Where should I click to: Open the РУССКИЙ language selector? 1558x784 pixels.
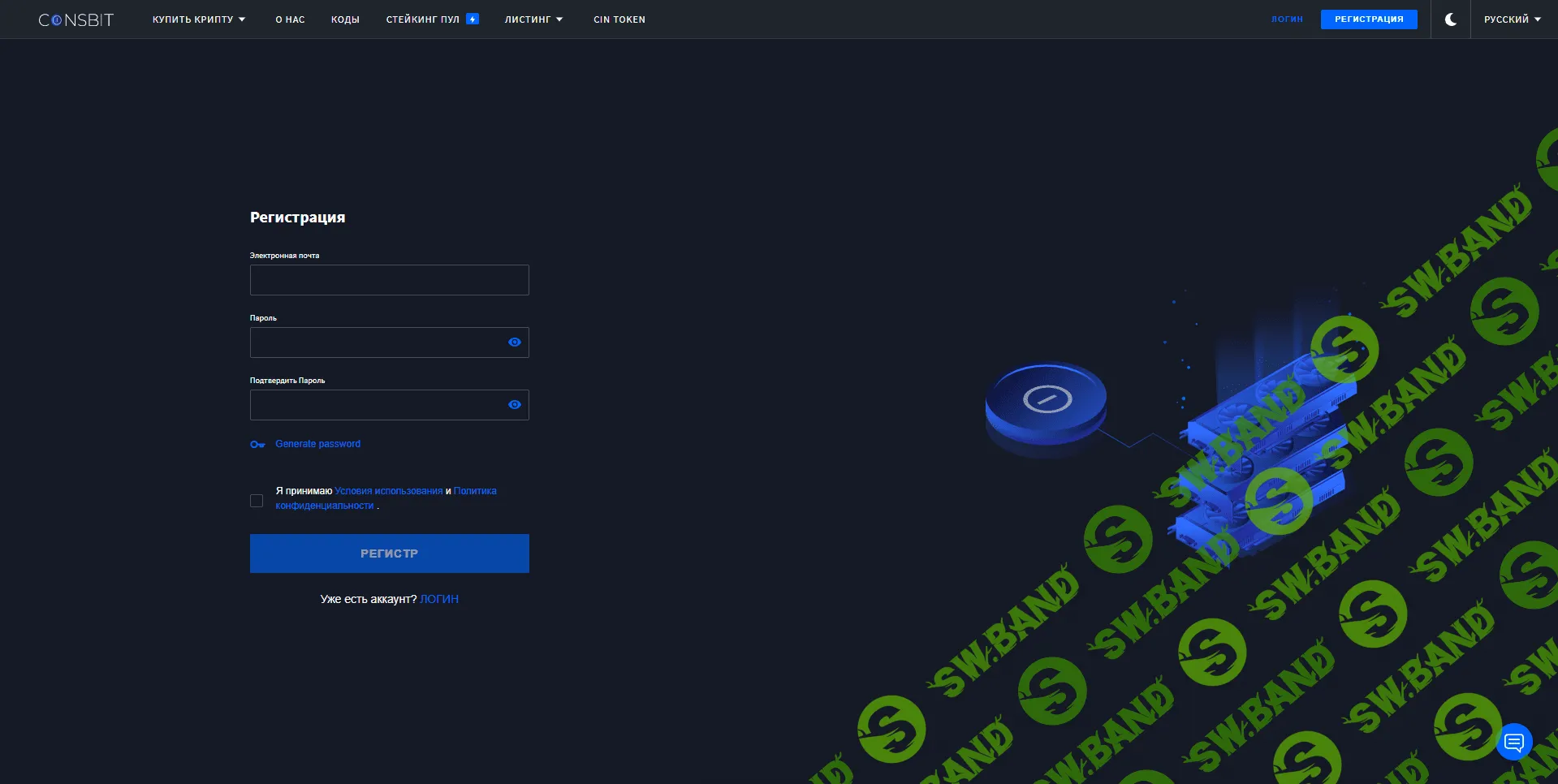tap(1512, 19)
